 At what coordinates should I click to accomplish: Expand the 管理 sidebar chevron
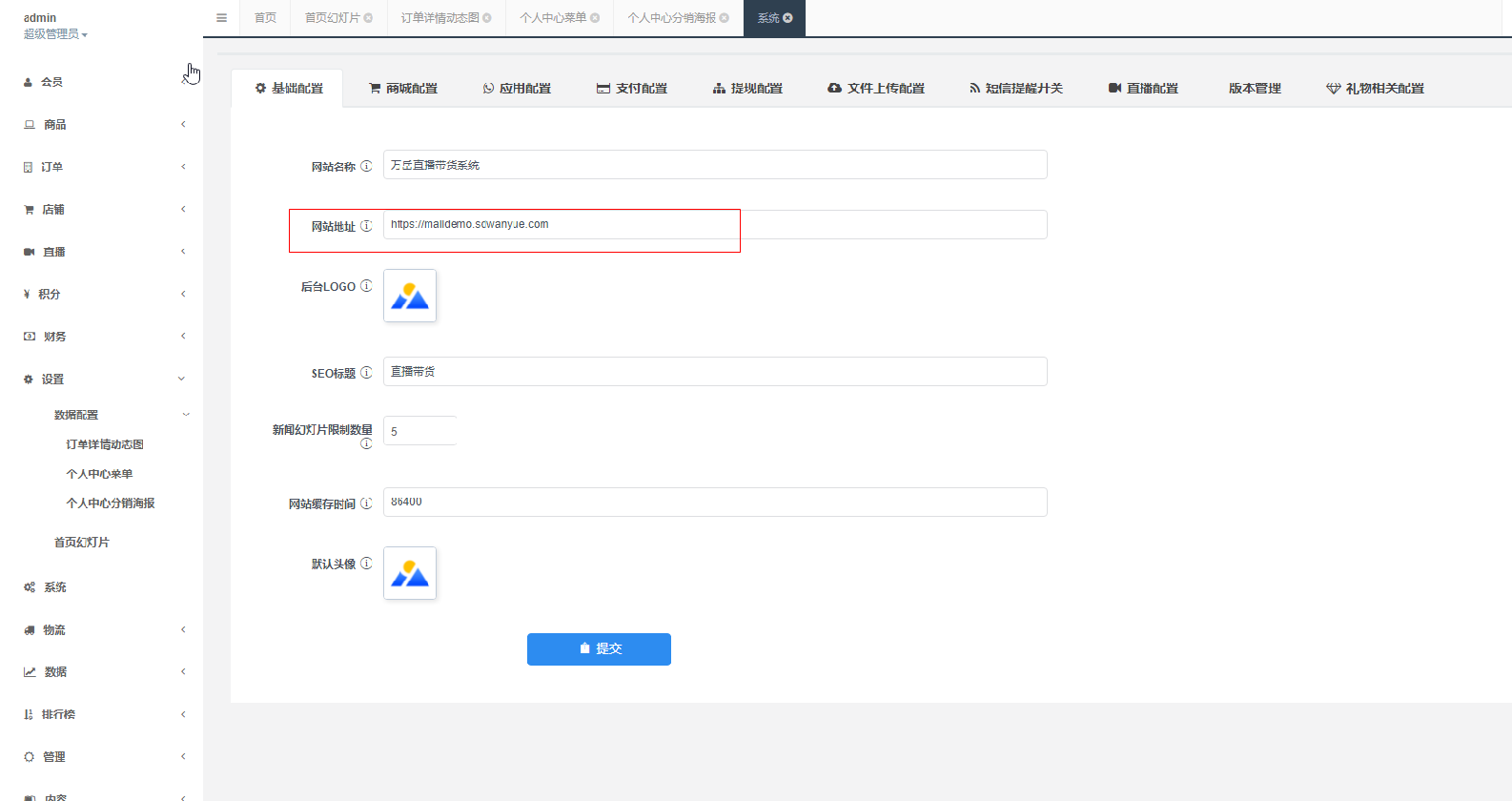tap(183, 756)
